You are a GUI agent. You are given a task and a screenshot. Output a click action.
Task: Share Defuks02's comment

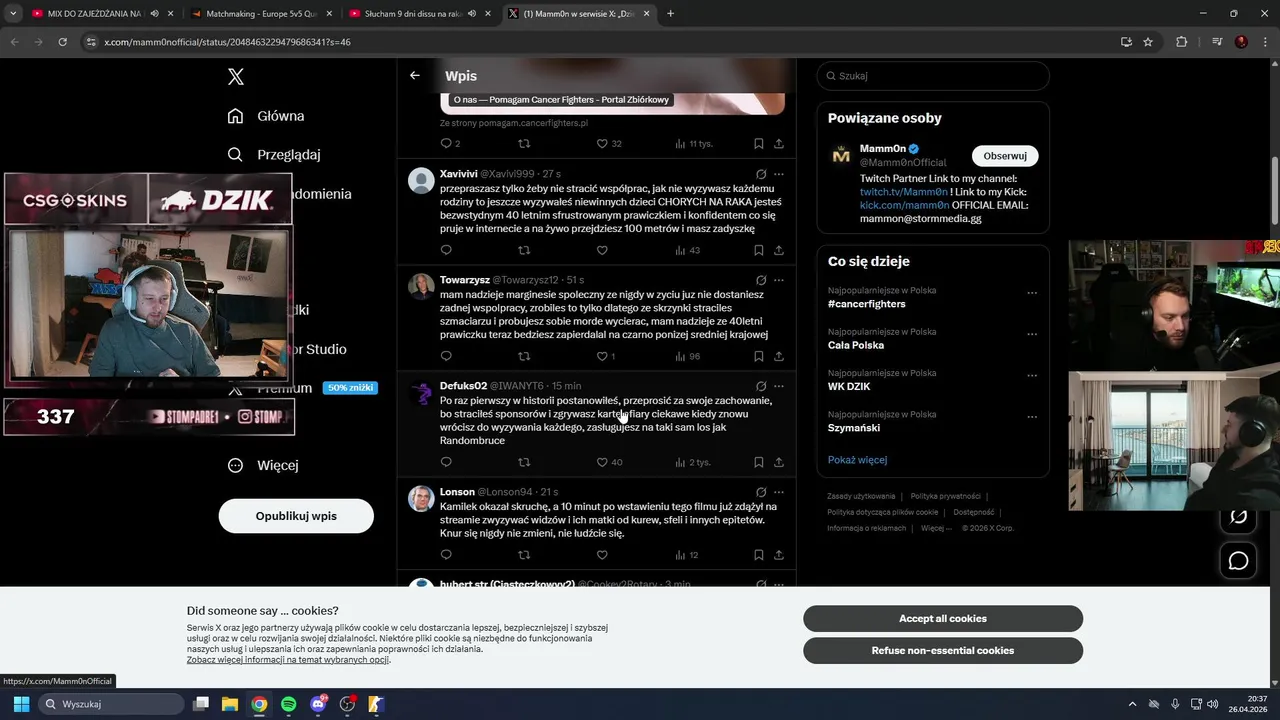779,462
